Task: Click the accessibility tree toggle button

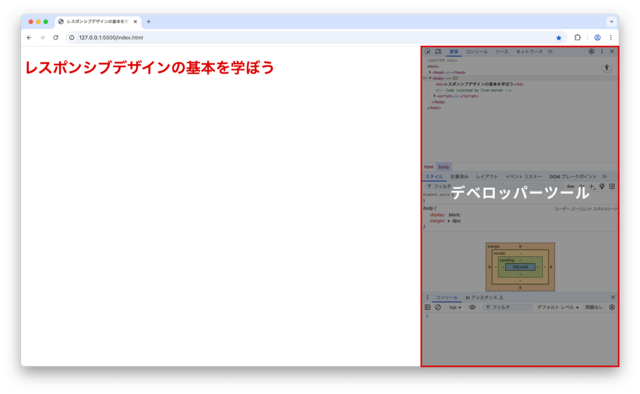Action: point(607,67)
